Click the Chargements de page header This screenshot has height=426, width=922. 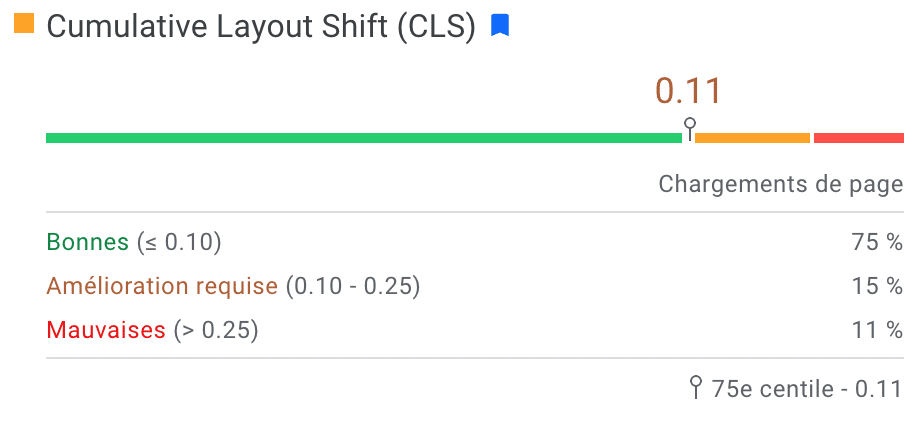click(x=781, y=184)
